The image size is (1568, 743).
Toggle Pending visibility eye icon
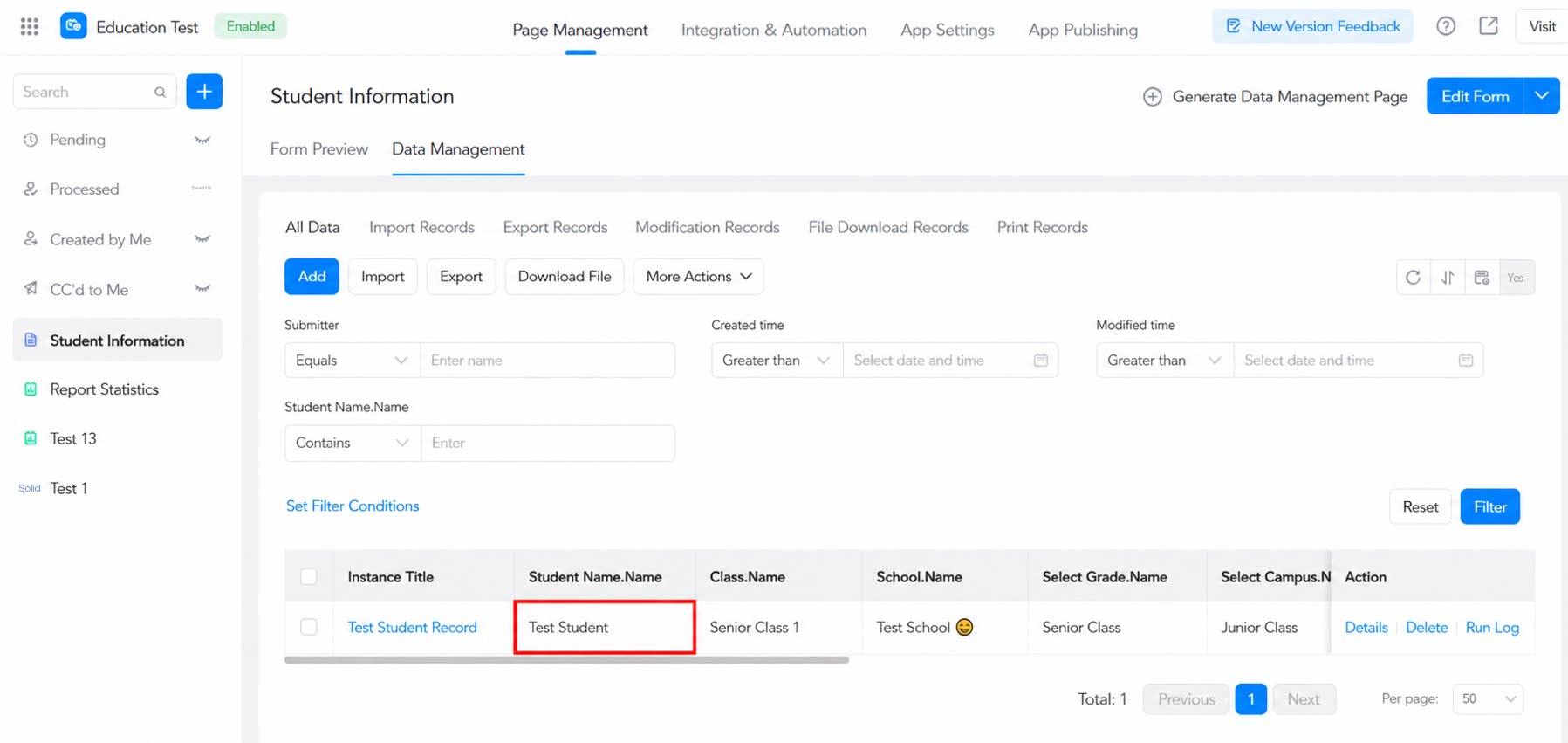click(202, 140)
